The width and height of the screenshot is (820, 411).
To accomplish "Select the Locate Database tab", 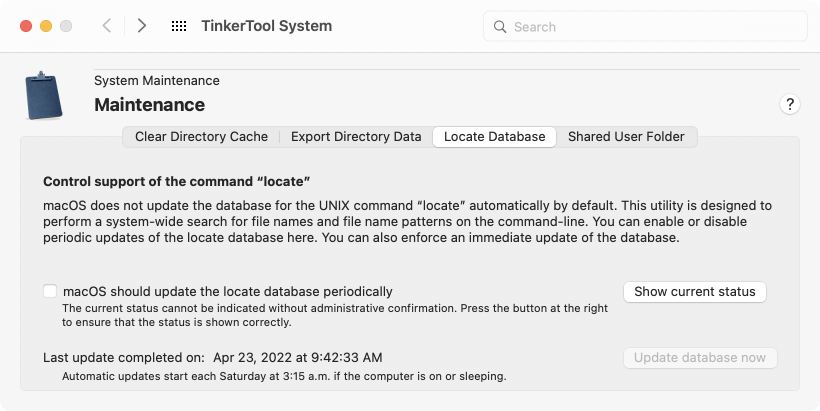I will tap(495, 136).
